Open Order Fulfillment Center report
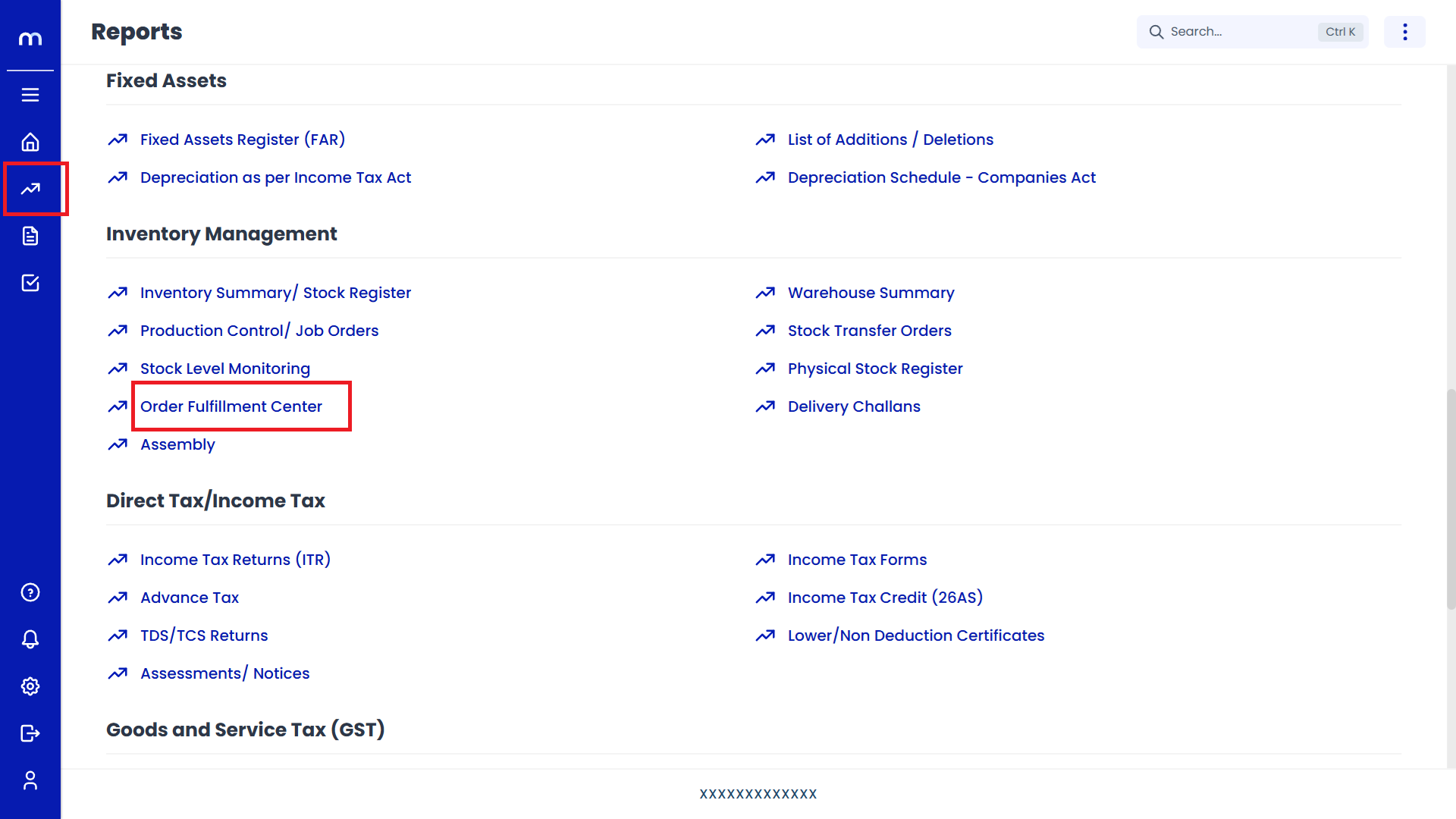The width and height of the screenshot is (1456, 819). [x=231, y=406]
